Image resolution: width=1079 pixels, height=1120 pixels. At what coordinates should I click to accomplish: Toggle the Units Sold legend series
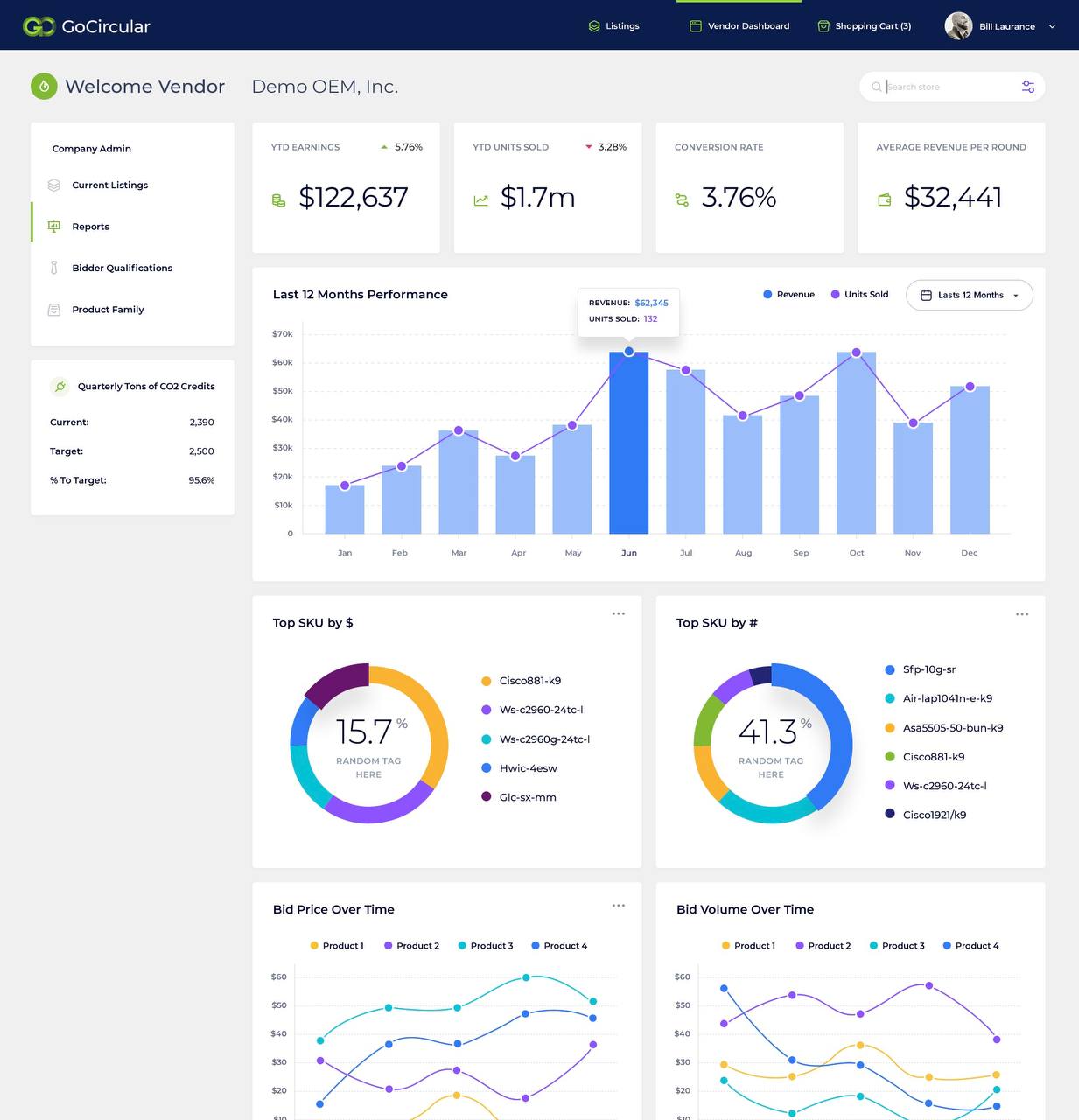click(x=859, y=295)
